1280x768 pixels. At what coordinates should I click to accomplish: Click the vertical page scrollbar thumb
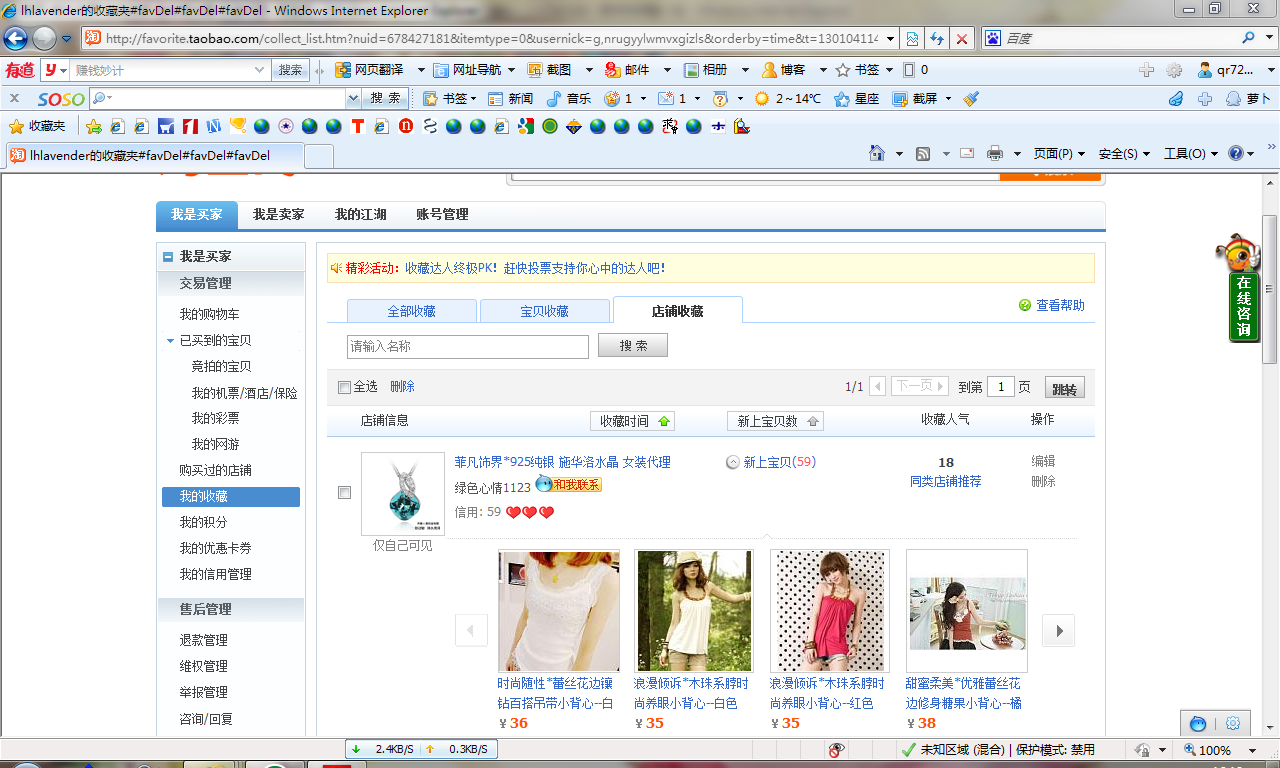[1270, 289]
